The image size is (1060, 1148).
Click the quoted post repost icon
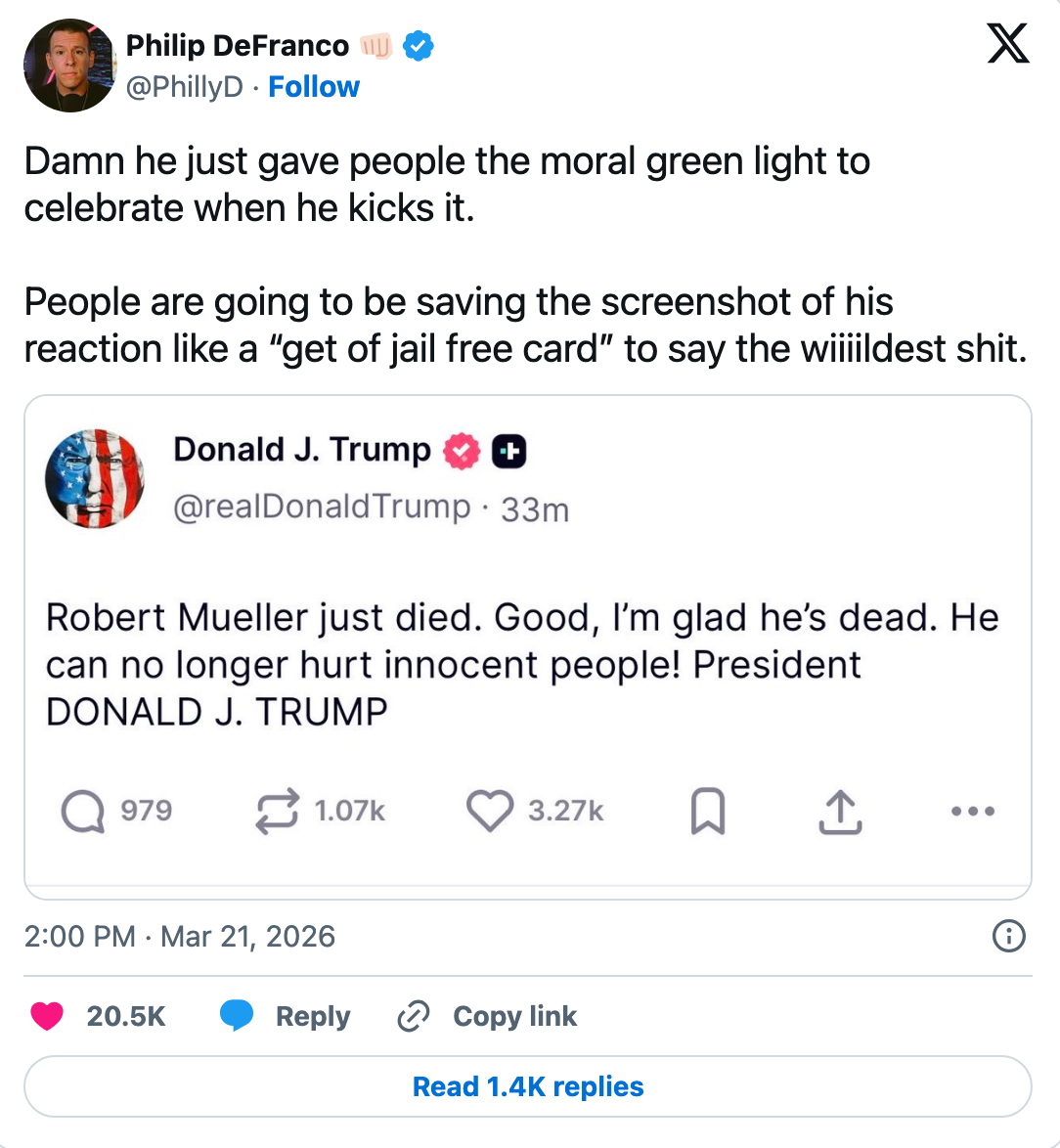click(277, 812)
